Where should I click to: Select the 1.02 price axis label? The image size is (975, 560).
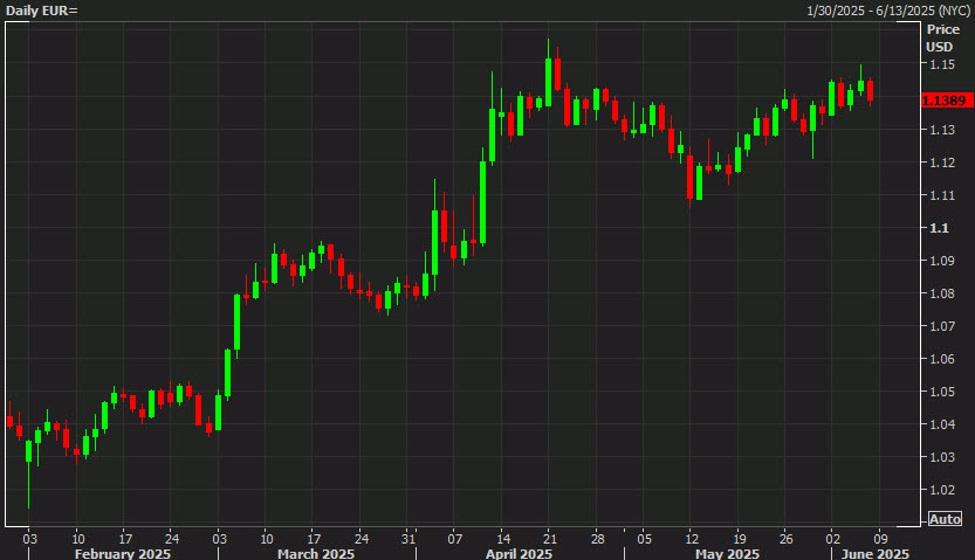(939, 490)
